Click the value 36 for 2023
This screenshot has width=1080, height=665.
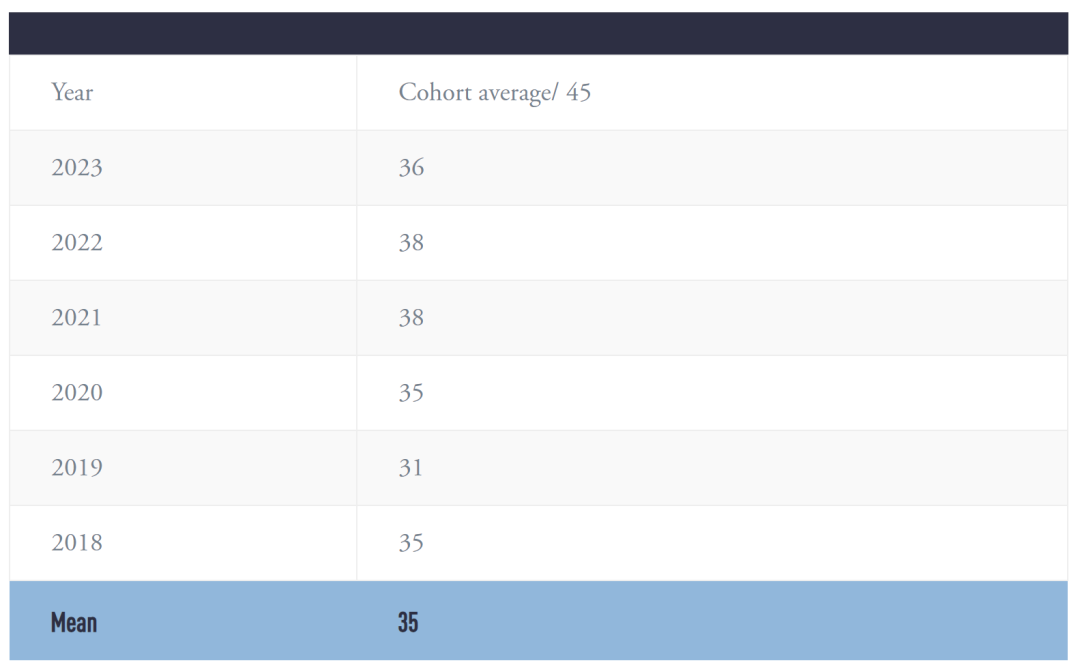pyautogui.click(x=411, y=167)
